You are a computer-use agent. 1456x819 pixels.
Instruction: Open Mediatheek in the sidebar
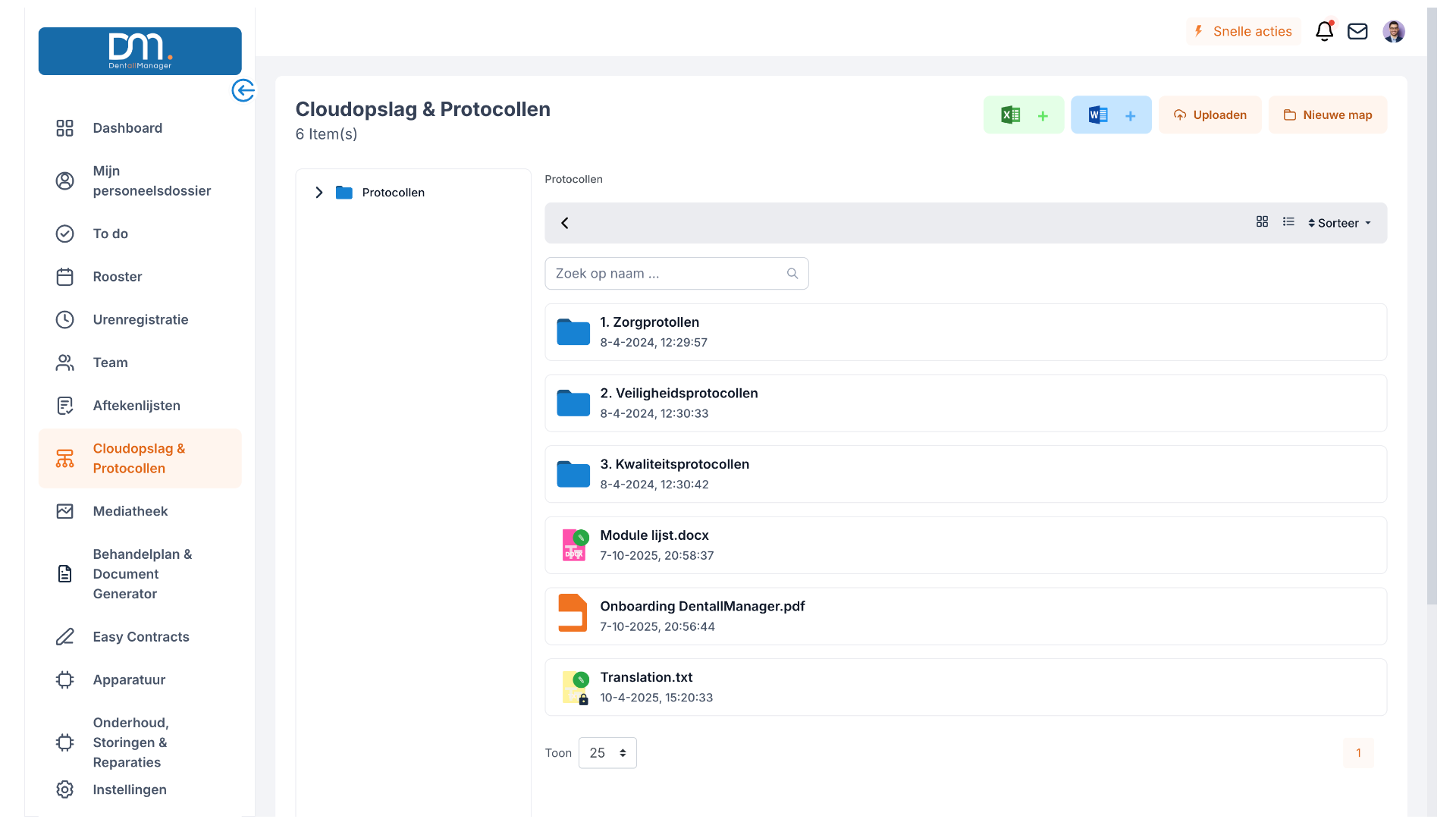(130, 511)
